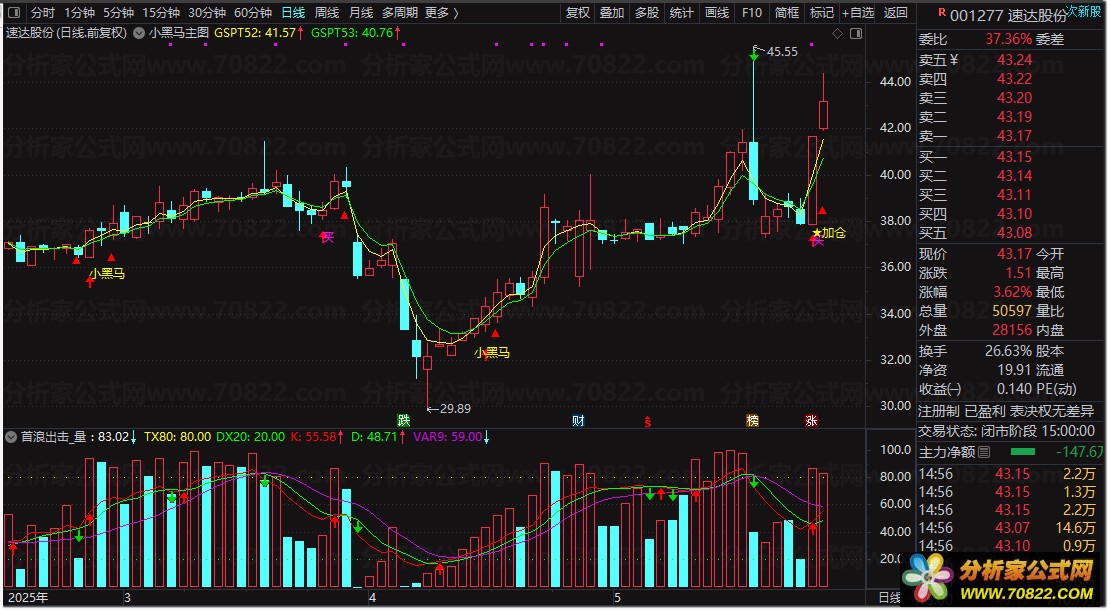
Task: Expand the 小黑马主图 main indicator dropdown
Action: coord(139,33)
